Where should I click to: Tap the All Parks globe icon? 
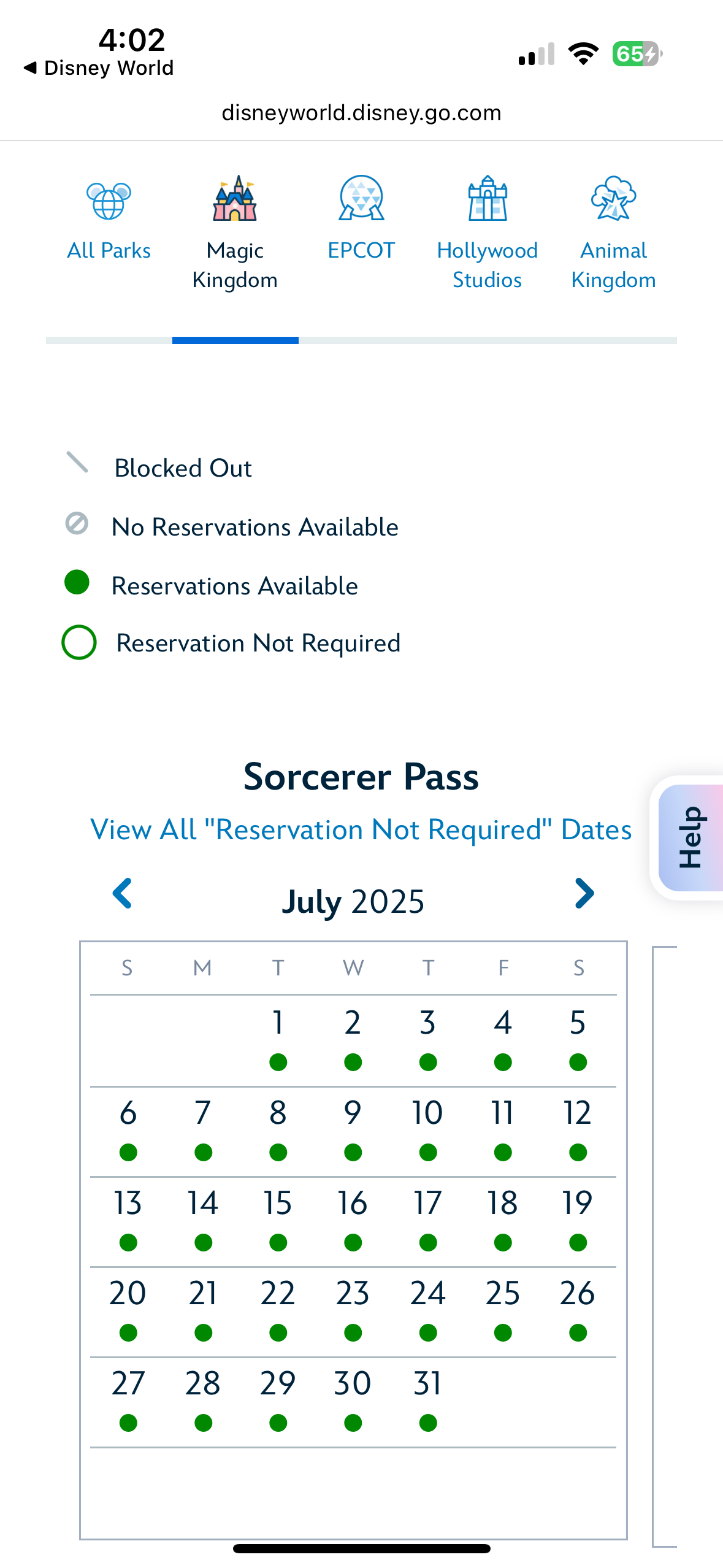109,200
